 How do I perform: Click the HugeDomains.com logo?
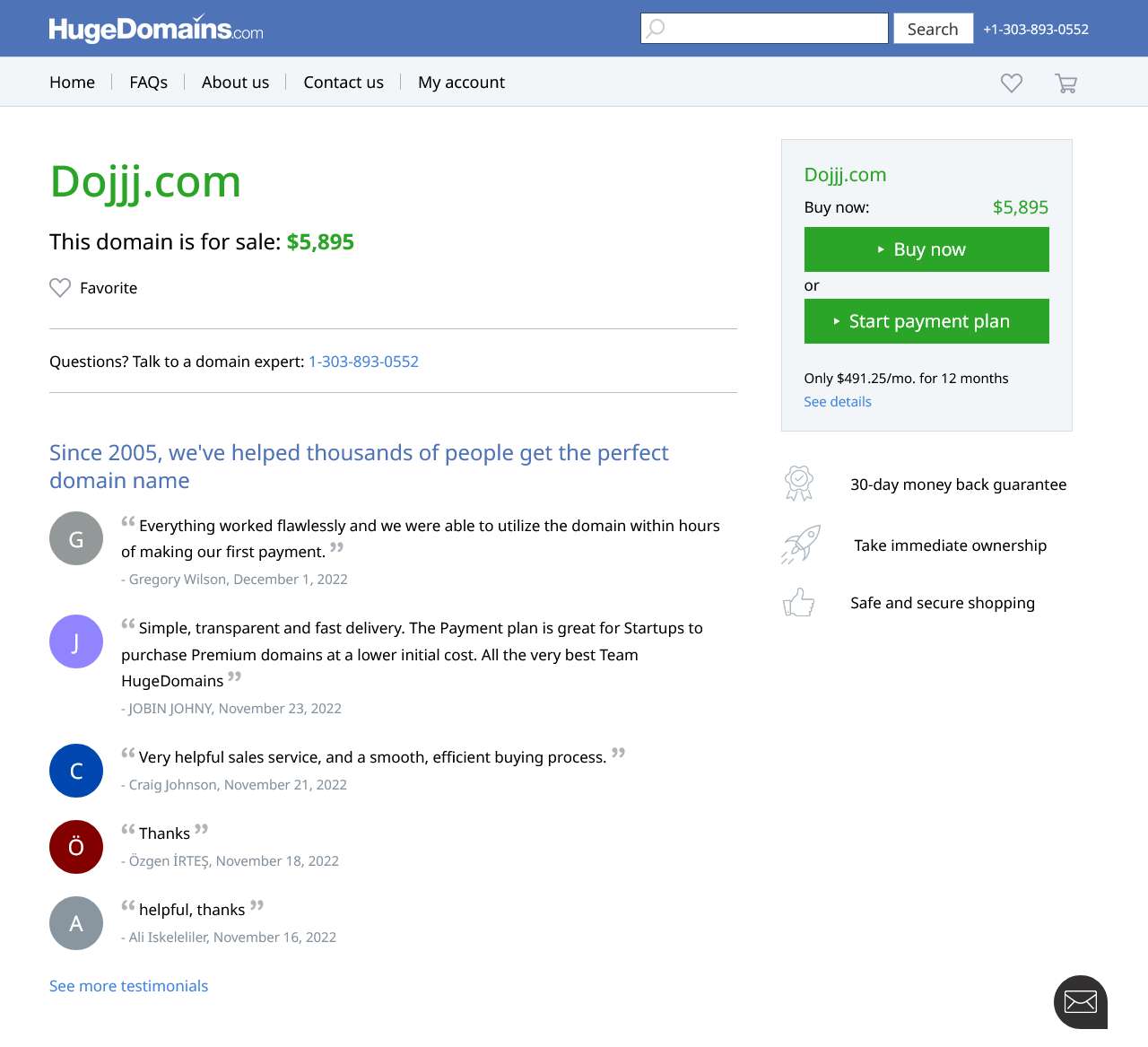coord(156,29)
